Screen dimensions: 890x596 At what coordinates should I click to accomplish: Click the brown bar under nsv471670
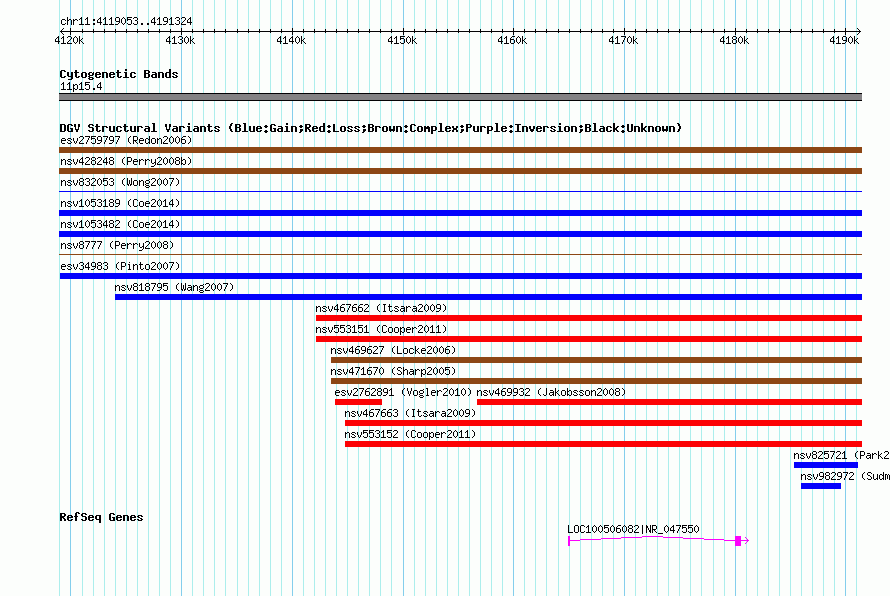[597, 381]
